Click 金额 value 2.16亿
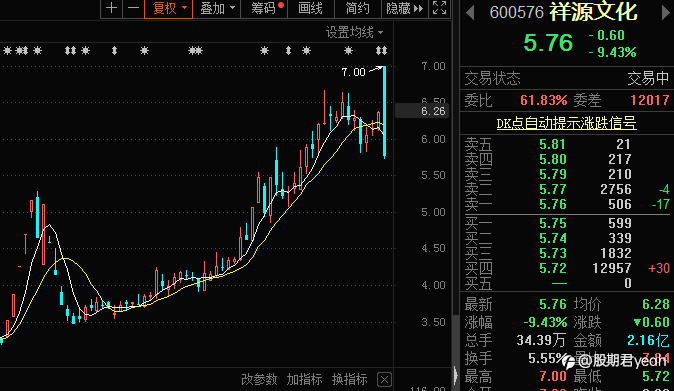674x391 pixels. [x=648, y=341]
